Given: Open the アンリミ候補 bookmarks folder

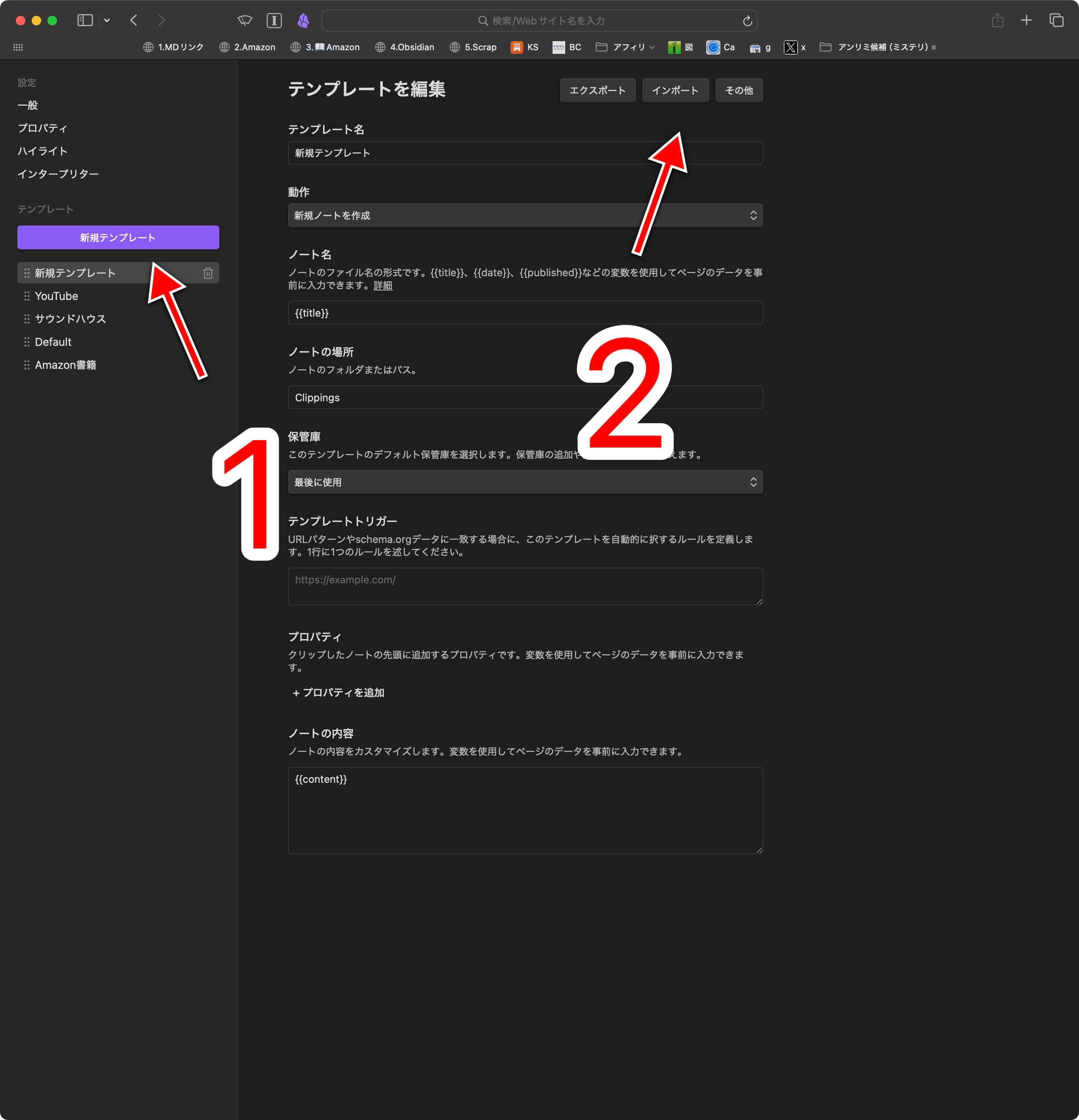Looking at the screenshot, I should click(x=877, y=47).
